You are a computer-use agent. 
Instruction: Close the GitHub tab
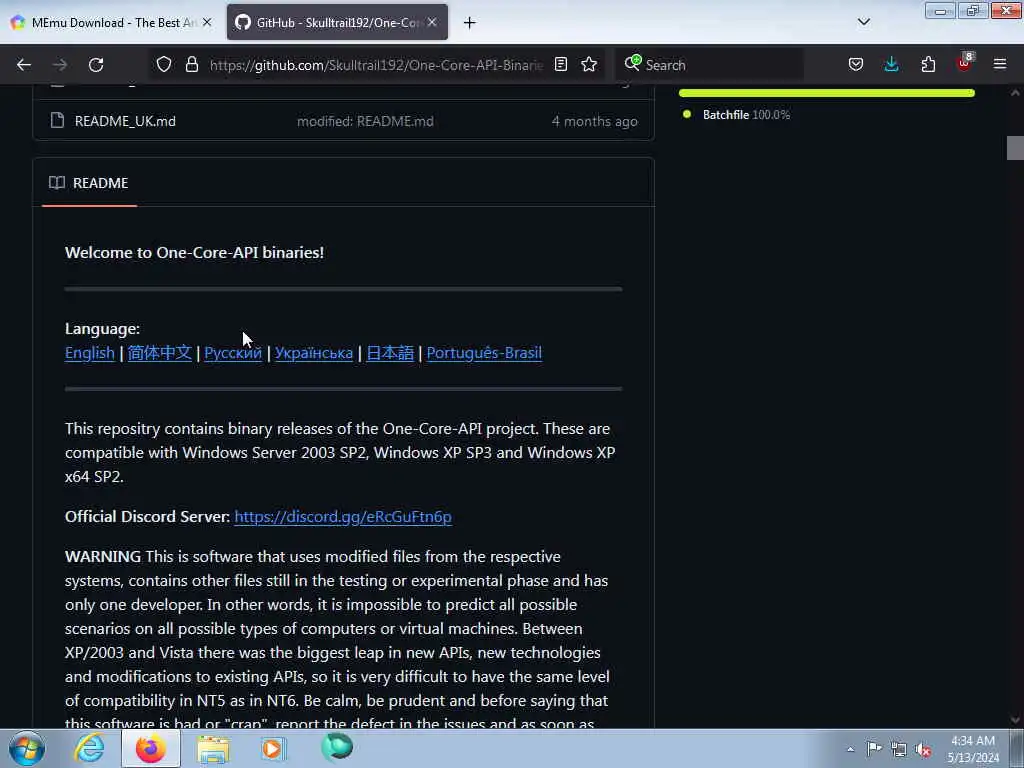pos(432,22)
